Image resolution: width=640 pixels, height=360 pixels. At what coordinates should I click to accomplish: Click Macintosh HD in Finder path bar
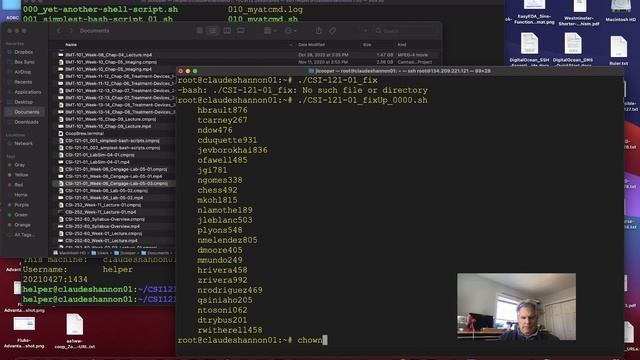[x=70, y=253]
